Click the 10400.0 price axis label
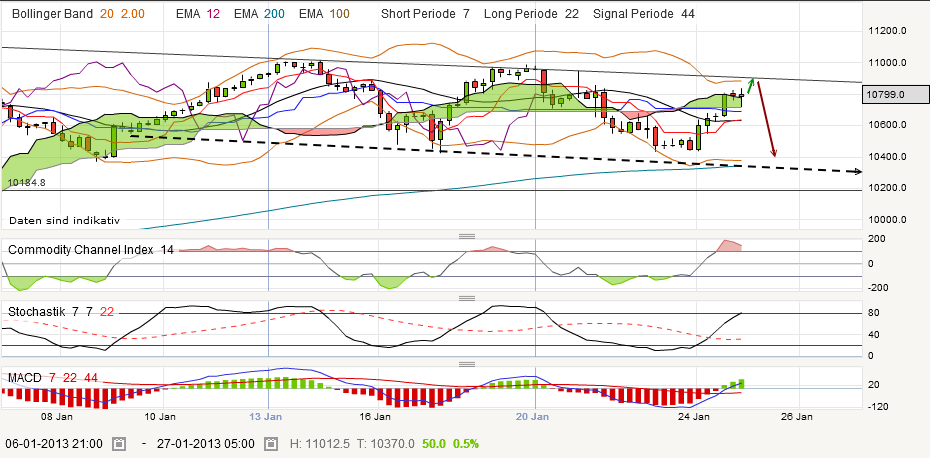 pos(886,157)
